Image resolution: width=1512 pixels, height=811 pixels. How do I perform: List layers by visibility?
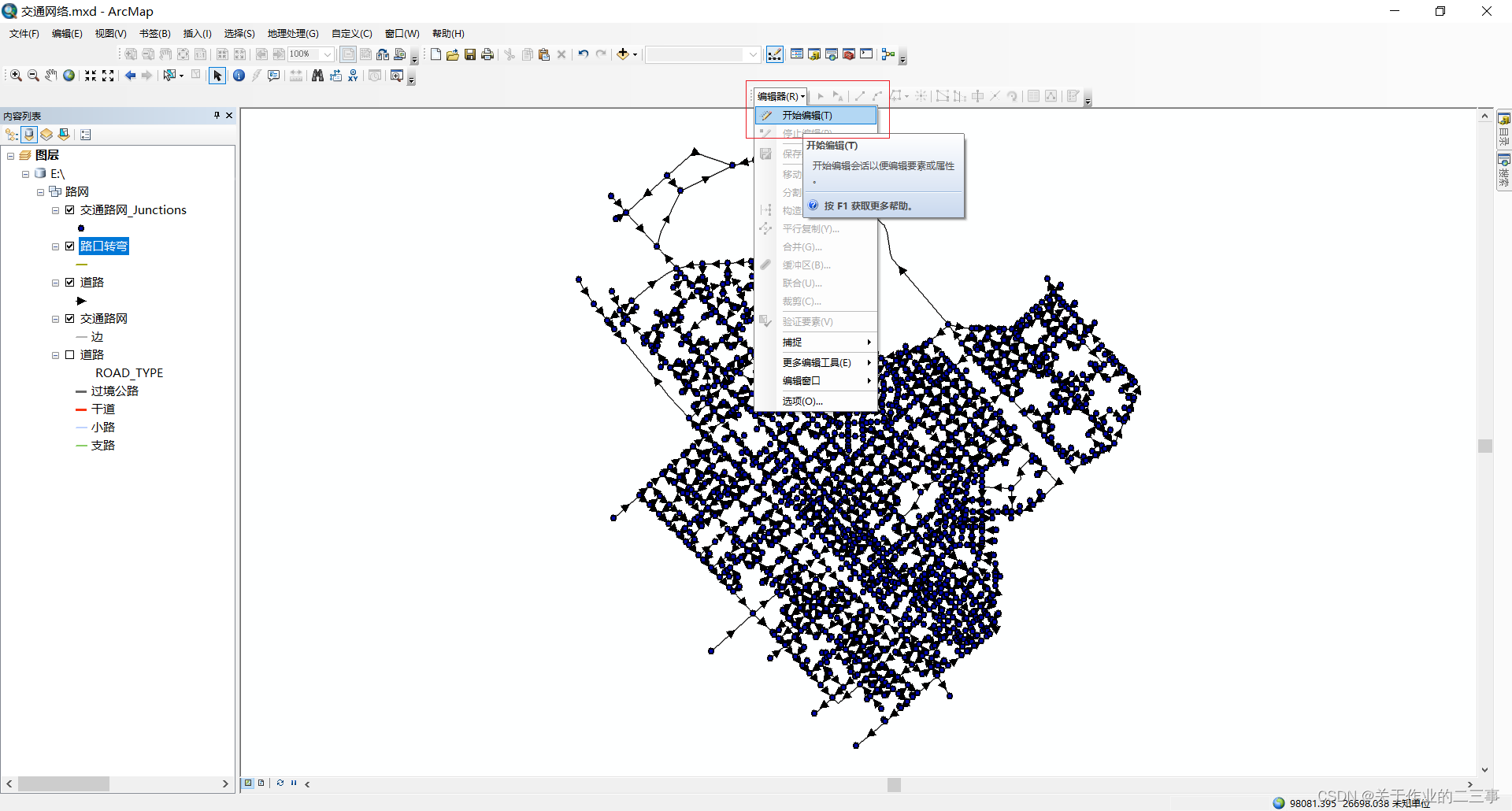pos(46,135)
